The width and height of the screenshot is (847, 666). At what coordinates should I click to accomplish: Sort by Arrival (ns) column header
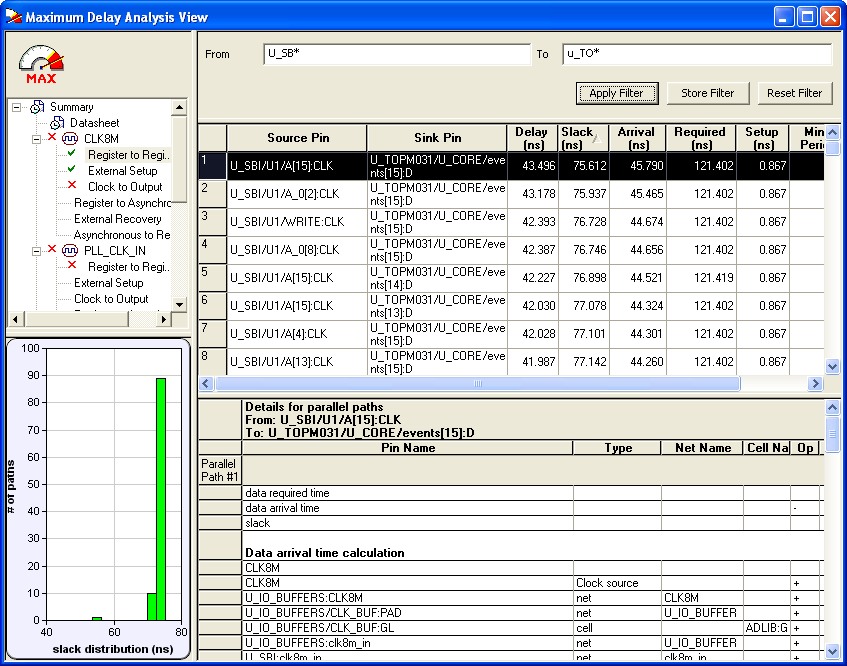coord(637,138)
